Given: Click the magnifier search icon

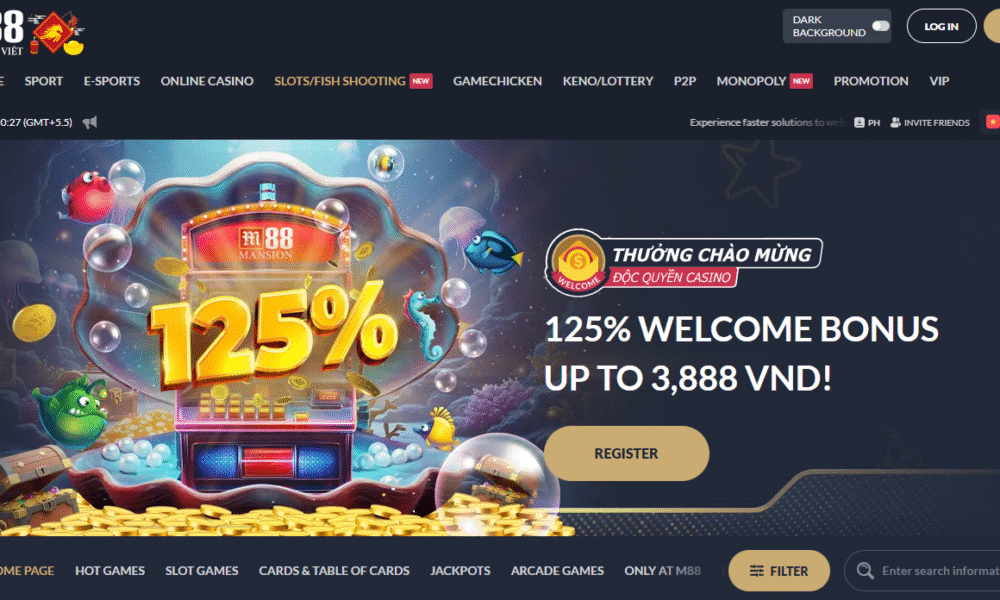Looking at the screenshot, I should (865, 571).
